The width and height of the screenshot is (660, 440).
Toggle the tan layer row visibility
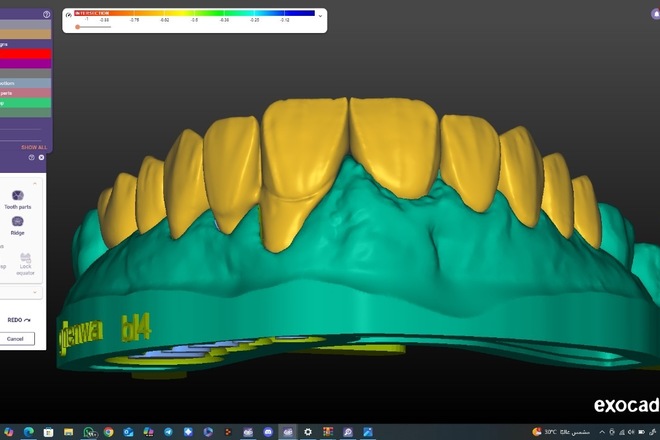tap(26, 34)
